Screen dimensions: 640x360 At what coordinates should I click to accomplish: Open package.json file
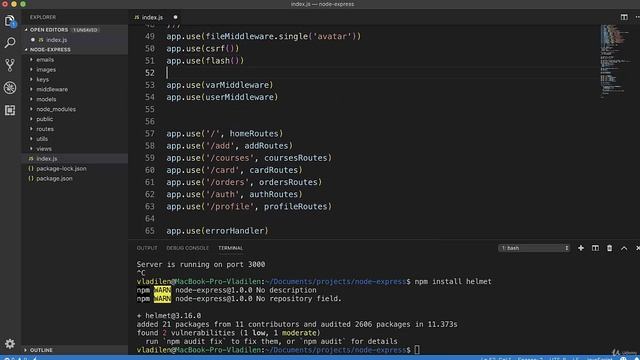tap(75, 178)
